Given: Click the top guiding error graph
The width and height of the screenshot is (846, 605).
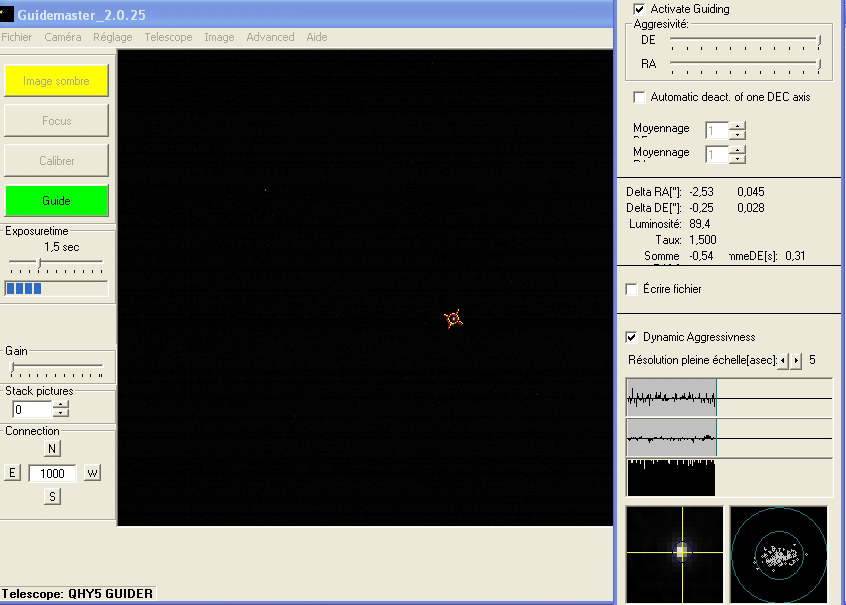Looking at the screenshot, I should [729, 398].
